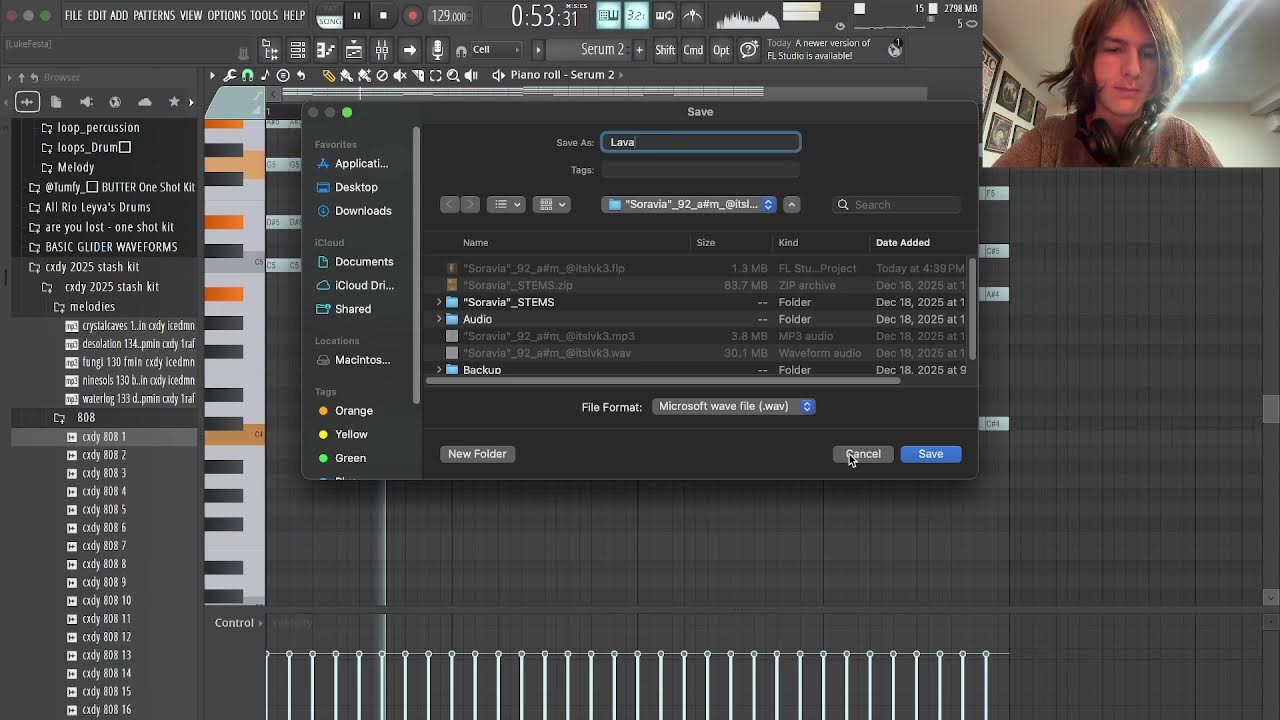The image size is (1280, 720).
Task: Toggle the Opt modifier button
Action: pyautogui.click(x=721, y=50)
